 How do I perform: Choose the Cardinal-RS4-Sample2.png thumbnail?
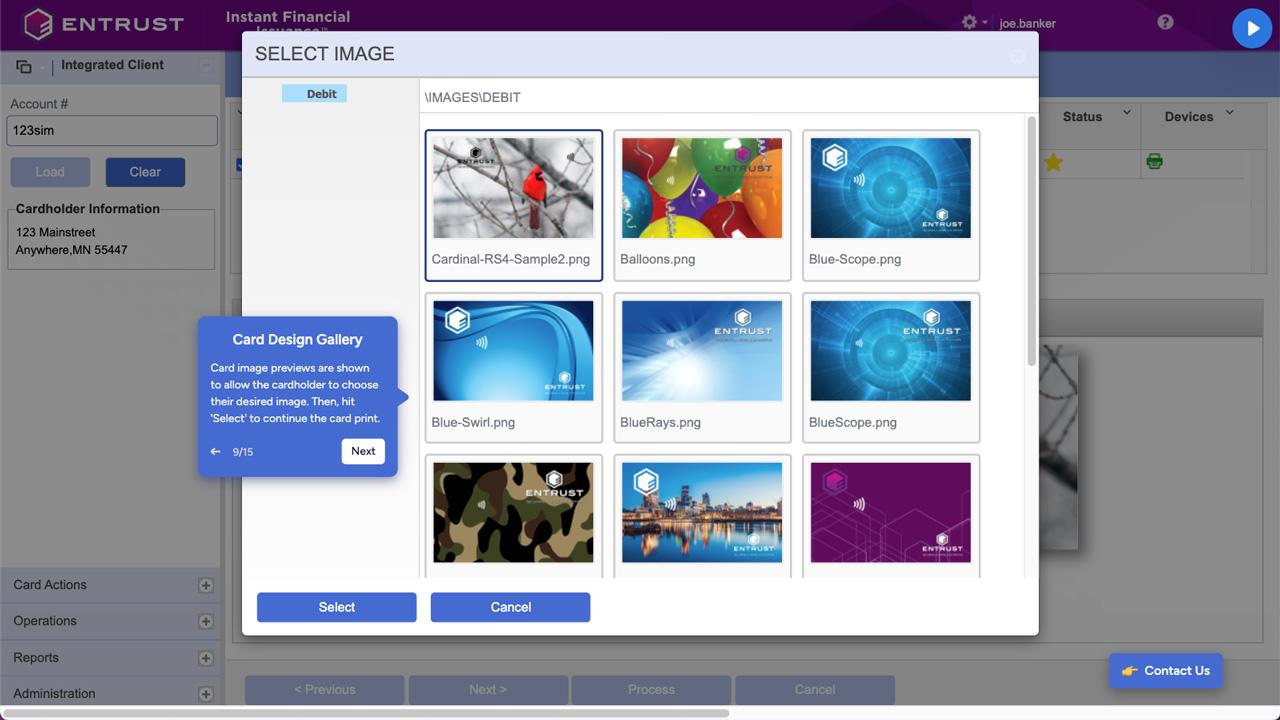pyautogui.click(x=513, y=205)
